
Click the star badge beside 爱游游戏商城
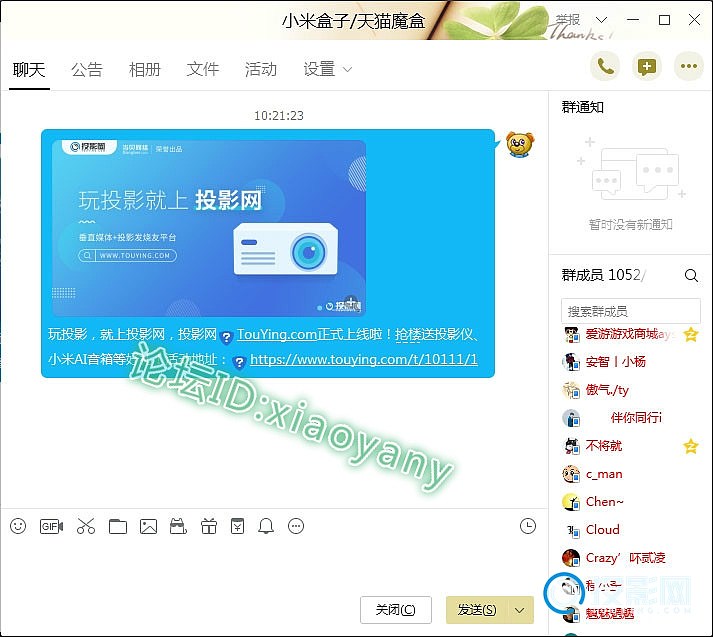click(691, 335)
